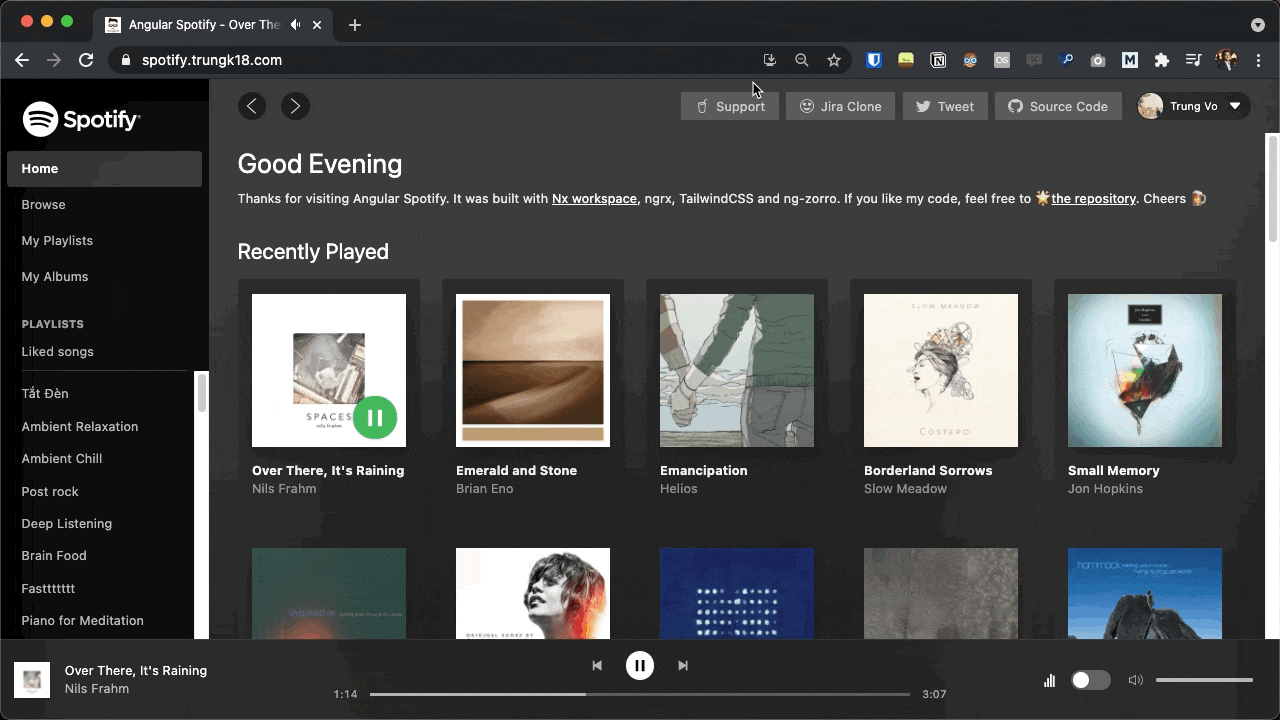Open Ambient Chill playlist
This screenshot has width=1280, height=720.
click(62, 458)
